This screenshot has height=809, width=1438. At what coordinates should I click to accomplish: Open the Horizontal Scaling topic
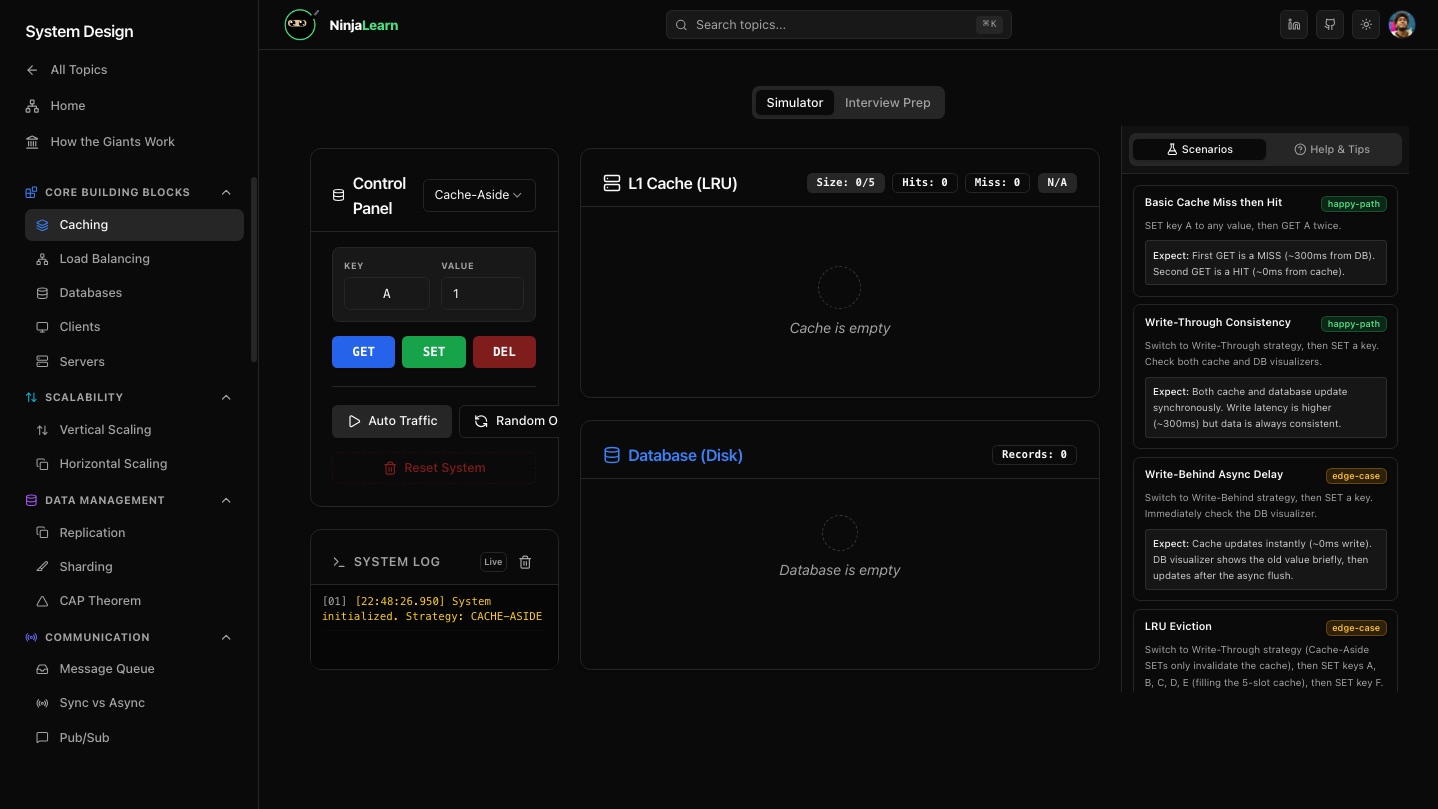[134, 464]
